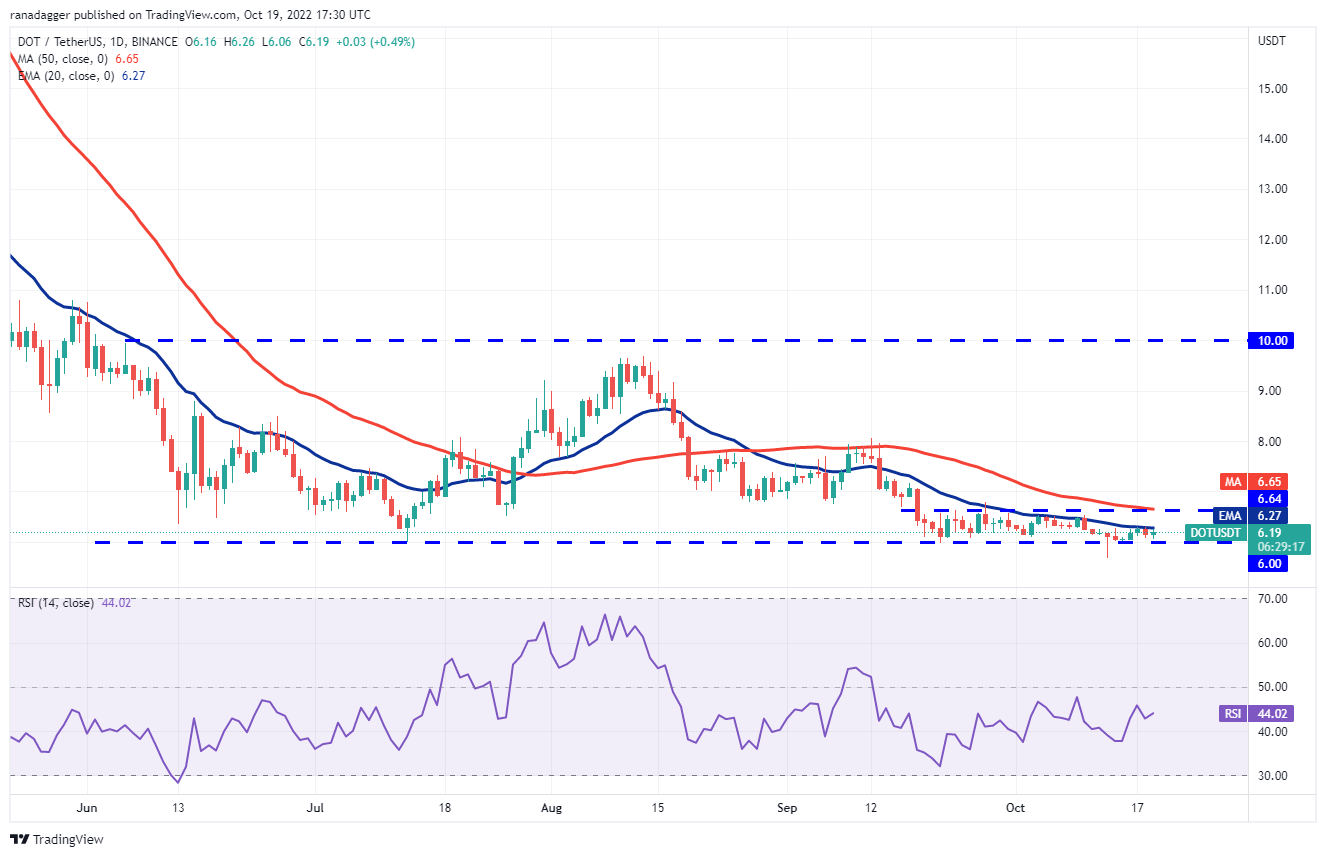Click the 15.00 level on the price axis

pyautogui.click(x=1271, y=88)
